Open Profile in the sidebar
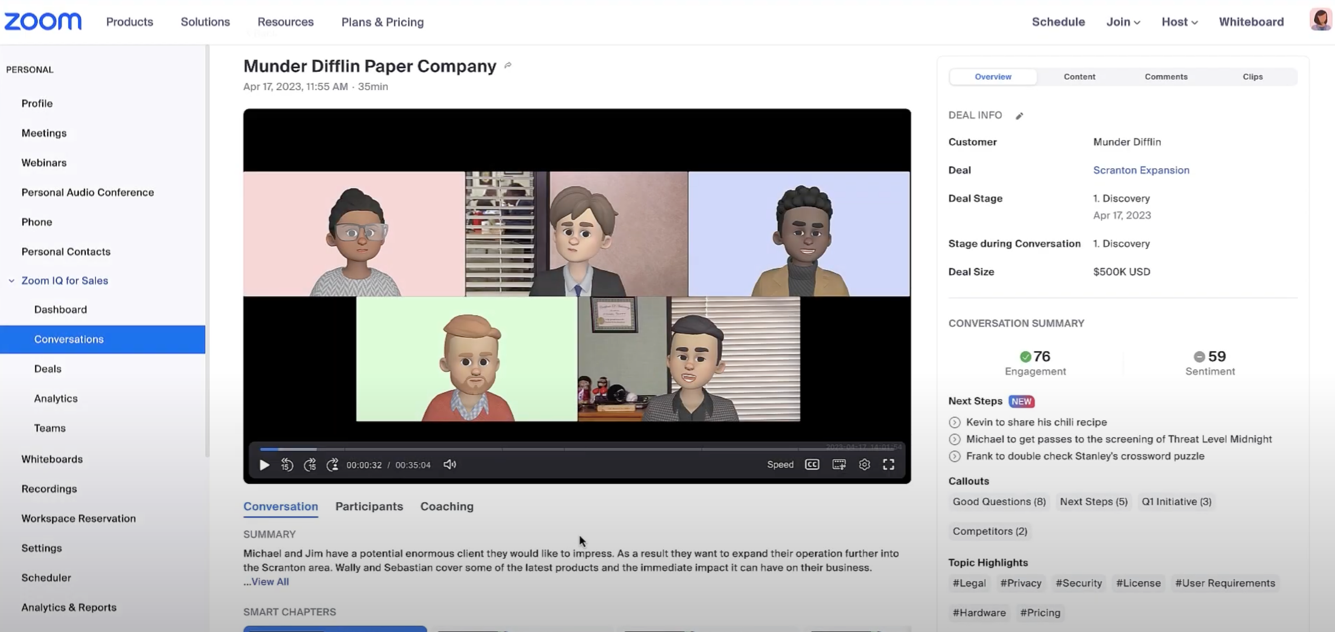The width and height of the screenshot is (1335, 632). (x=37, y=104)
